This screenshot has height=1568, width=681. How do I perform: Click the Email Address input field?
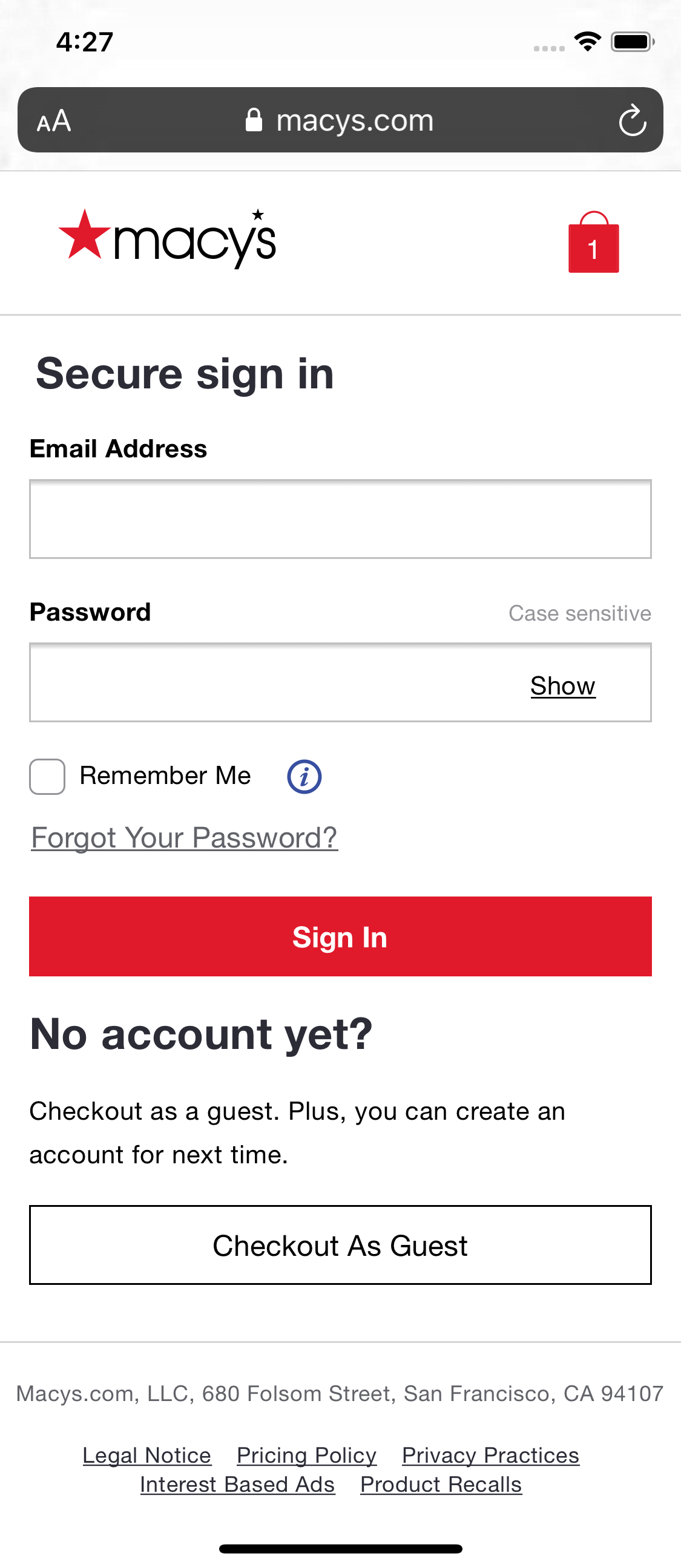tap(340, 519)
